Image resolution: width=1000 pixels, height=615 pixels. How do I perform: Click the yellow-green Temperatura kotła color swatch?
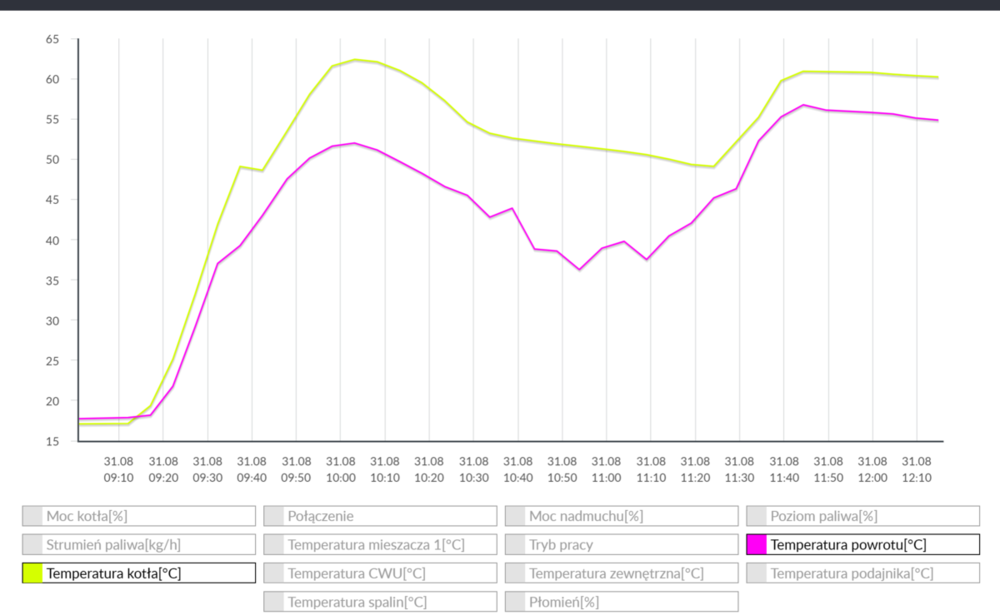(33, 573)
